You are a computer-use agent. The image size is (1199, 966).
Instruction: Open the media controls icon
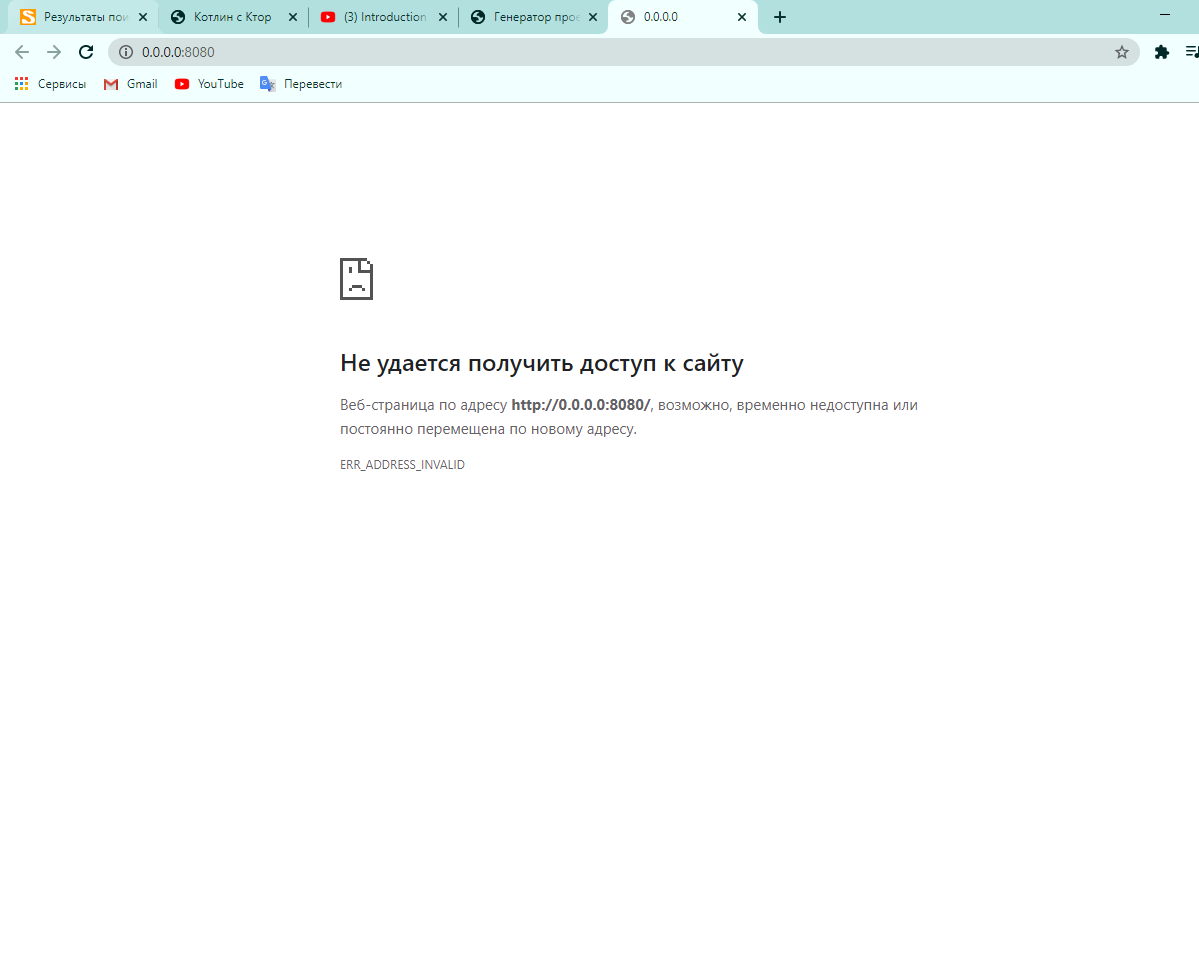(x=1191, y=52)
